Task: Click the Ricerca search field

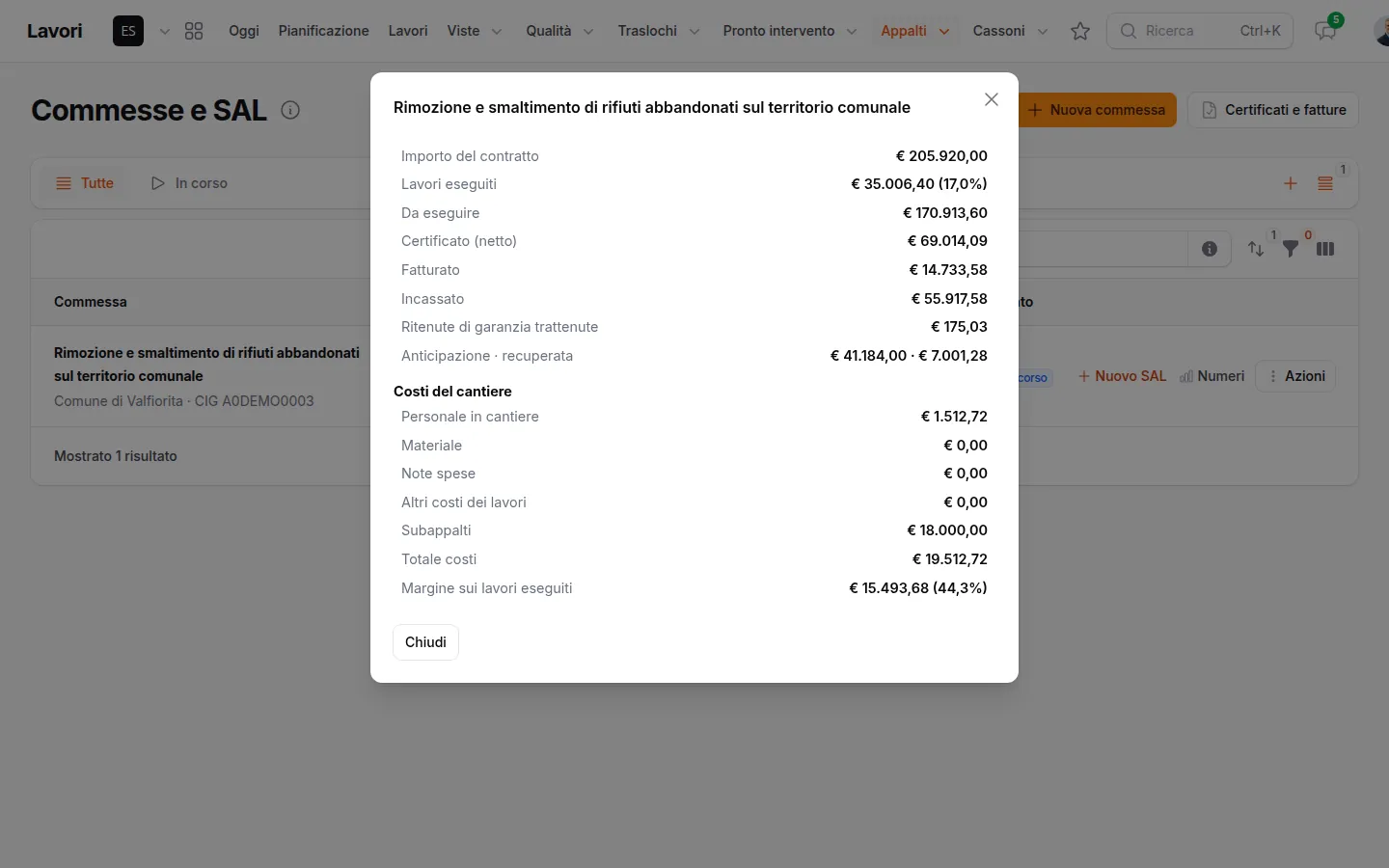Action: pos(1200,31)
